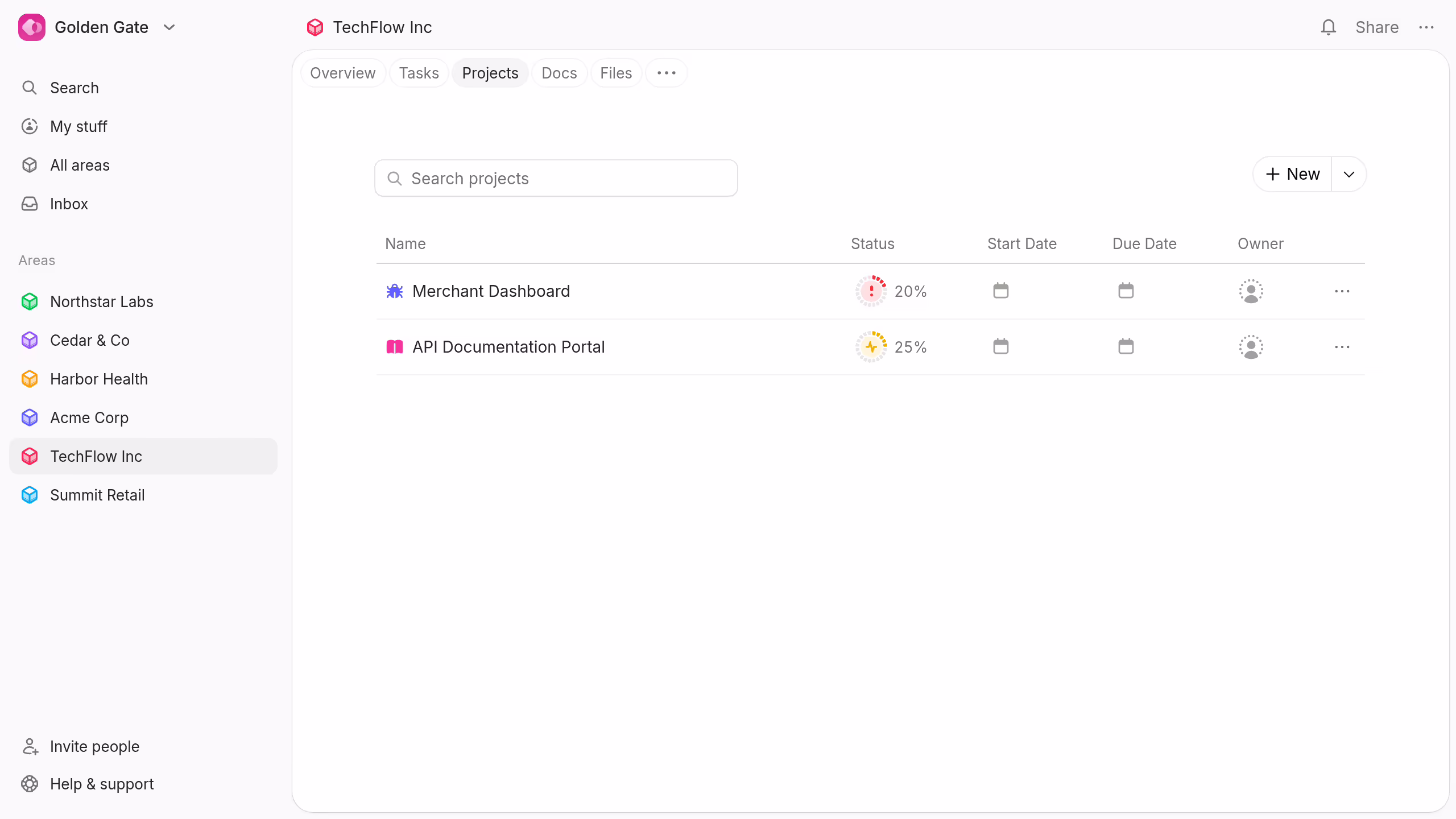Show more tabs via the ellipsis tab
The image size is (1456, 819).
(x=667, y=73)
